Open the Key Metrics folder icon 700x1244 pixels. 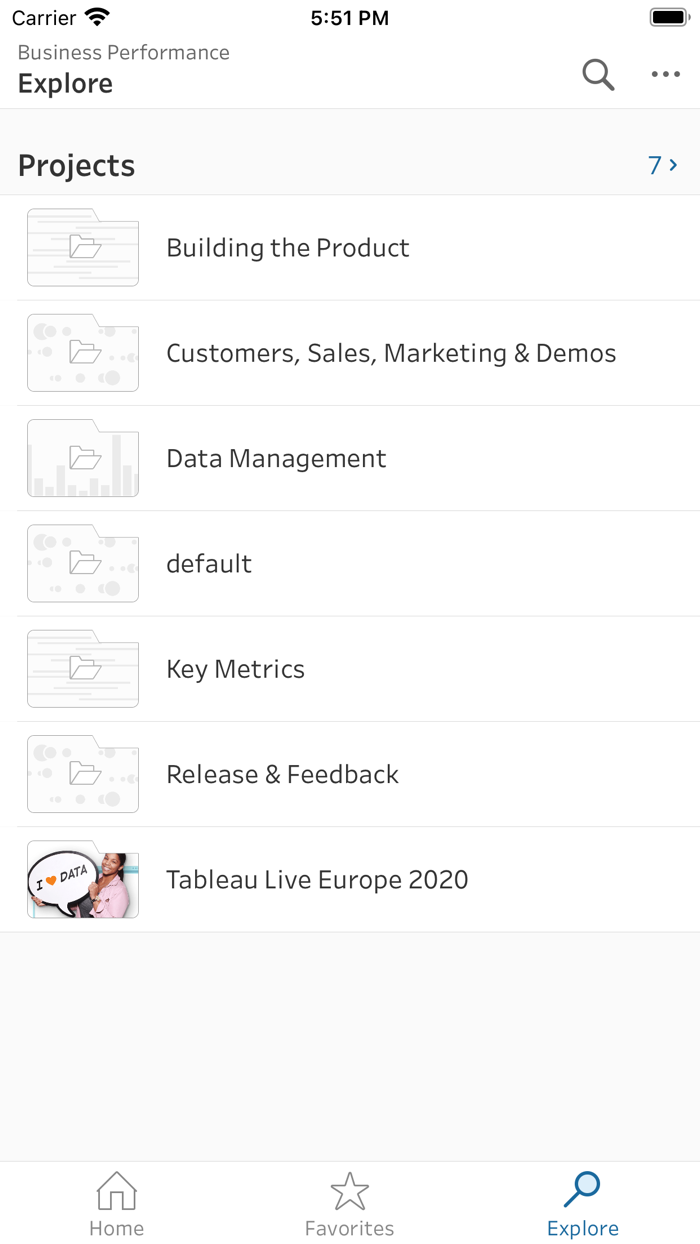pos(83,668)
